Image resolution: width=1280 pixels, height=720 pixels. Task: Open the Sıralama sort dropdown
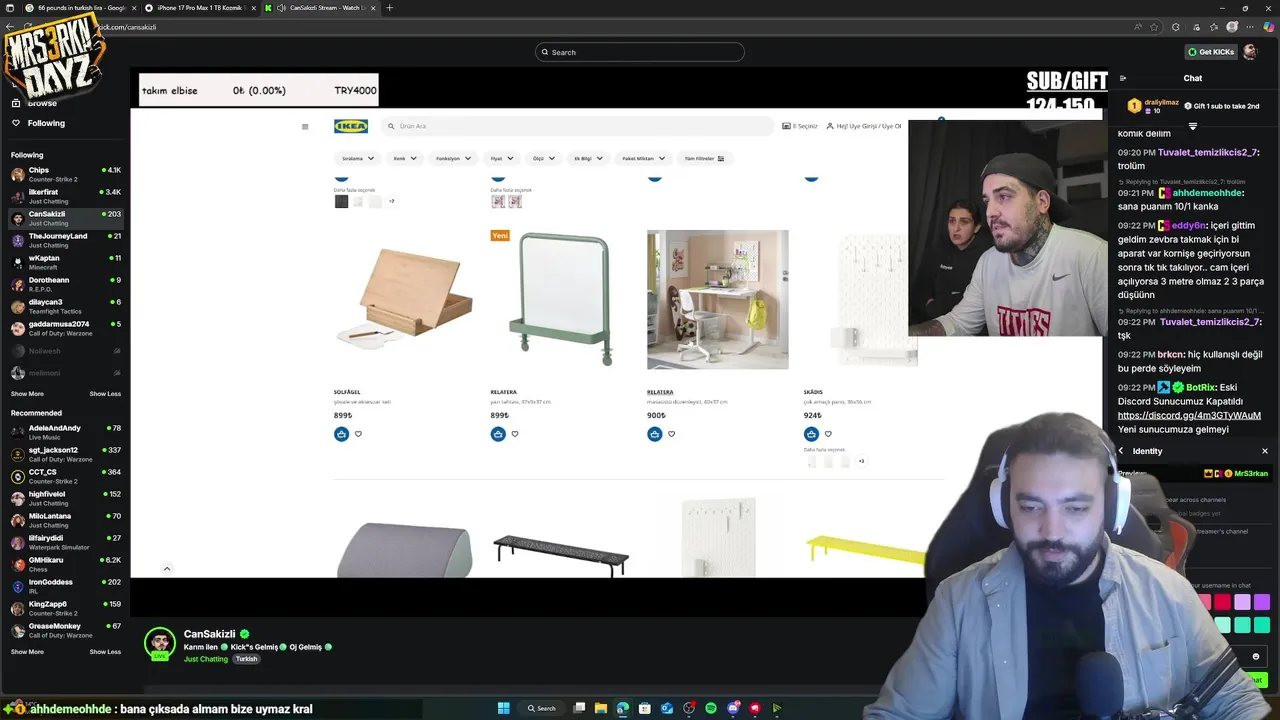pos(357,158)
